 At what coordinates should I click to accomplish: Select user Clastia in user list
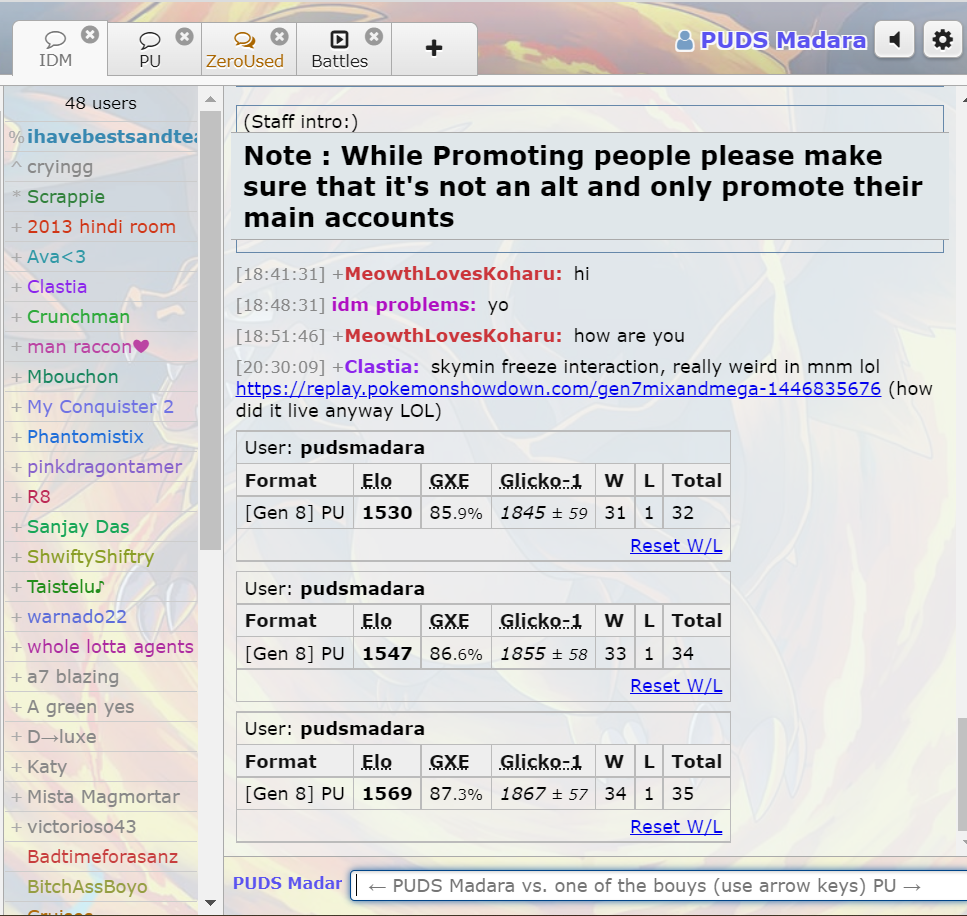pyautogui.click(x=102, y=287)
